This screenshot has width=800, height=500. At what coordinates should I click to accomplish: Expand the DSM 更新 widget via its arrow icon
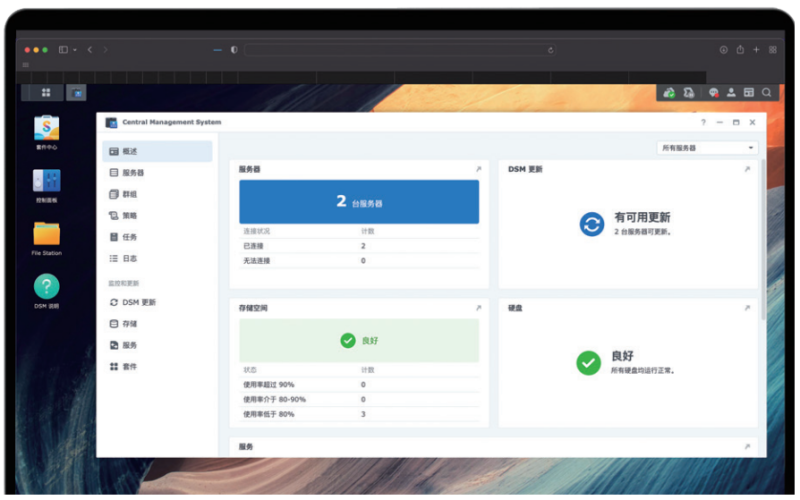[x=747, y=169]
